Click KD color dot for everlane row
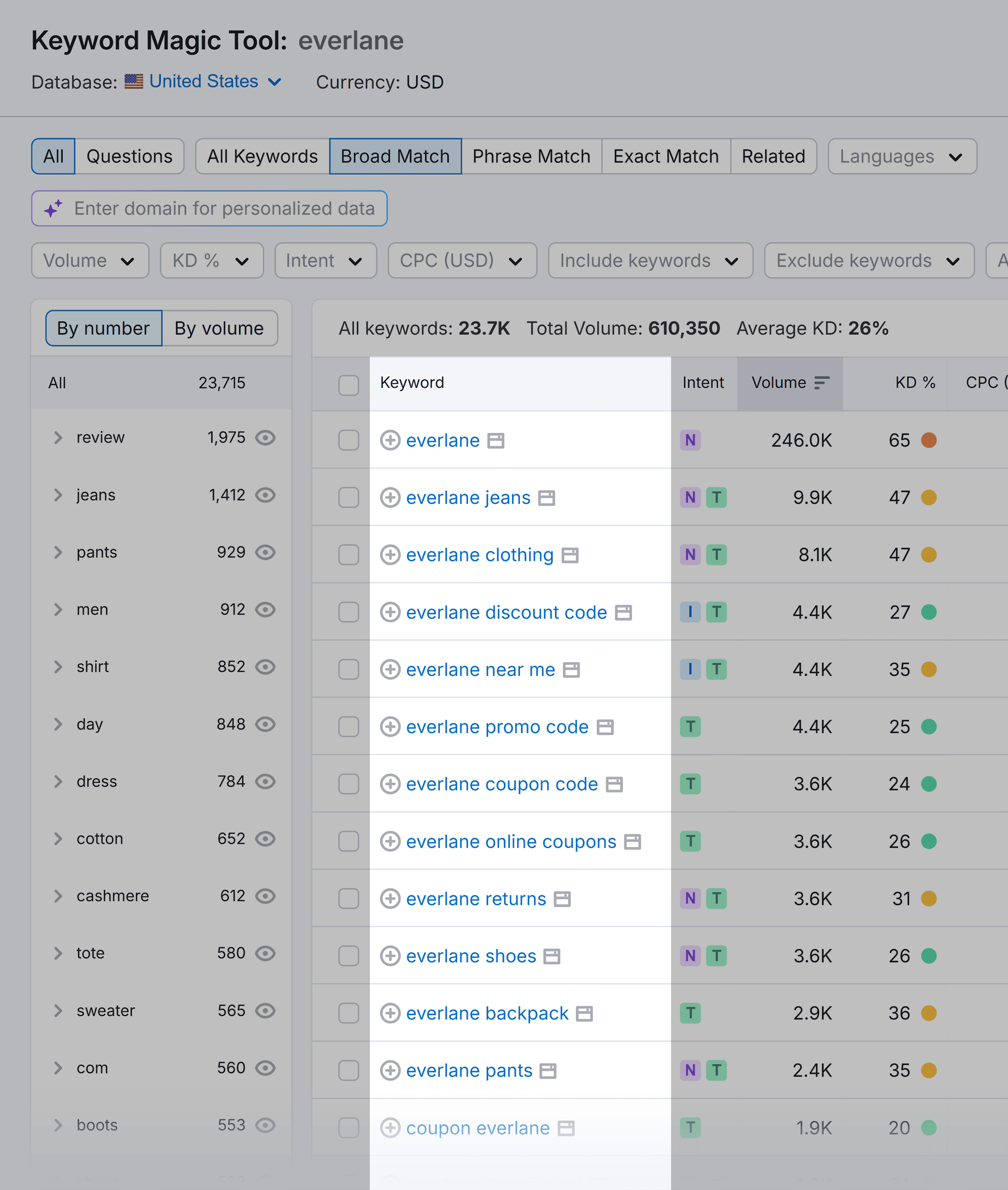 coord(929,440)
